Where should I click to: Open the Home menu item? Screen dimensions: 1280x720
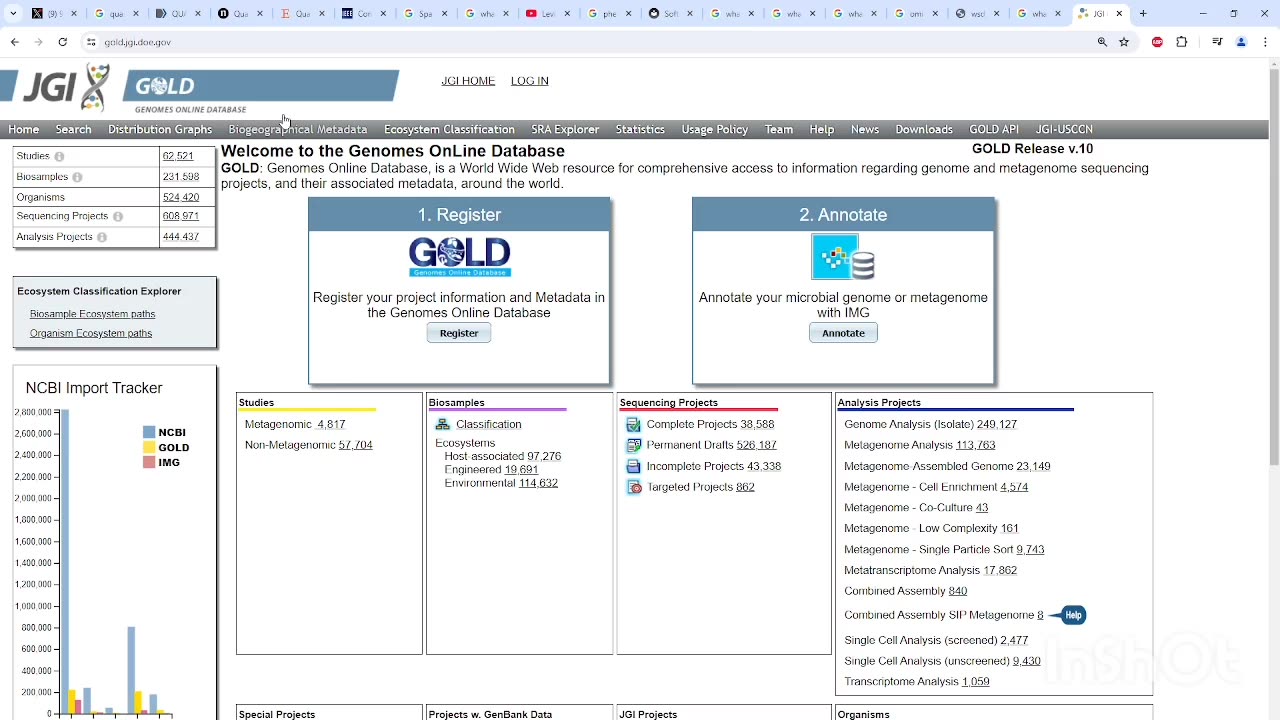tap(24, 130)
